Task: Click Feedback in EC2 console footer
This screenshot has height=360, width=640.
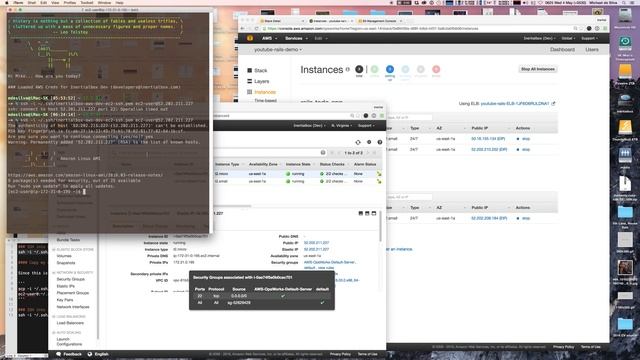Action: pos(69,354)
